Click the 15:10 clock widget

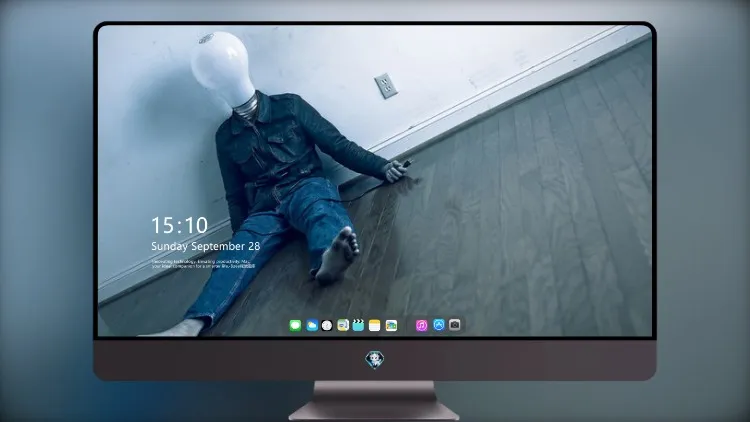[x=179, y=225]
